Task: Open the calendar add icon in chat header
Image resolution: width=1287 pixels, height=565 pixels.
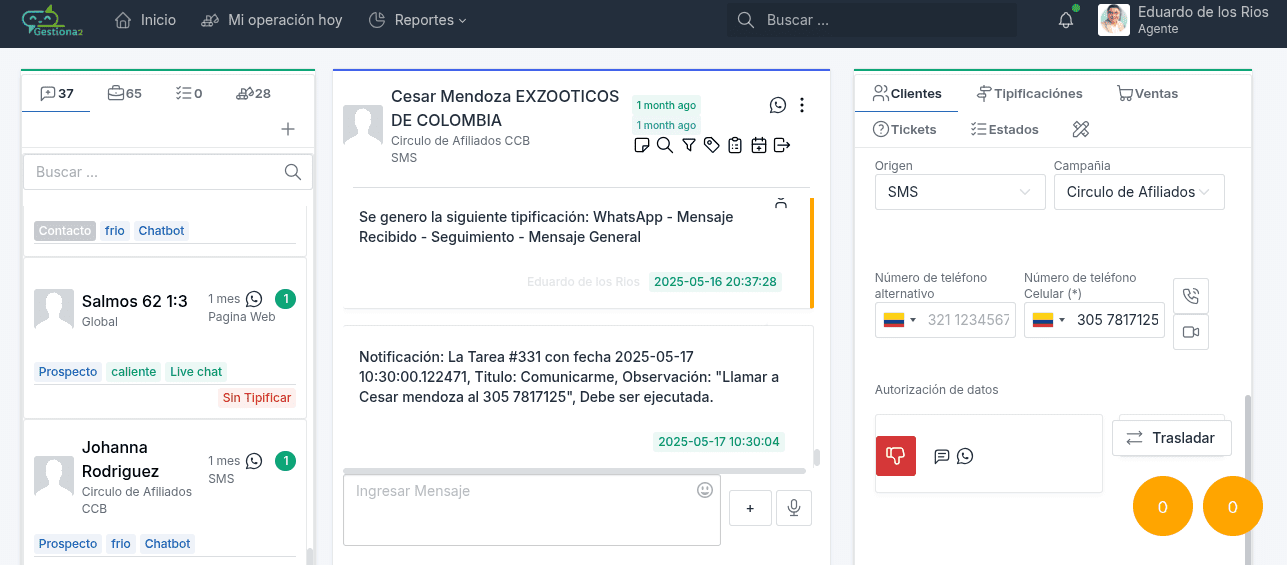Action: pyautogui.click(x=759, y=146)
